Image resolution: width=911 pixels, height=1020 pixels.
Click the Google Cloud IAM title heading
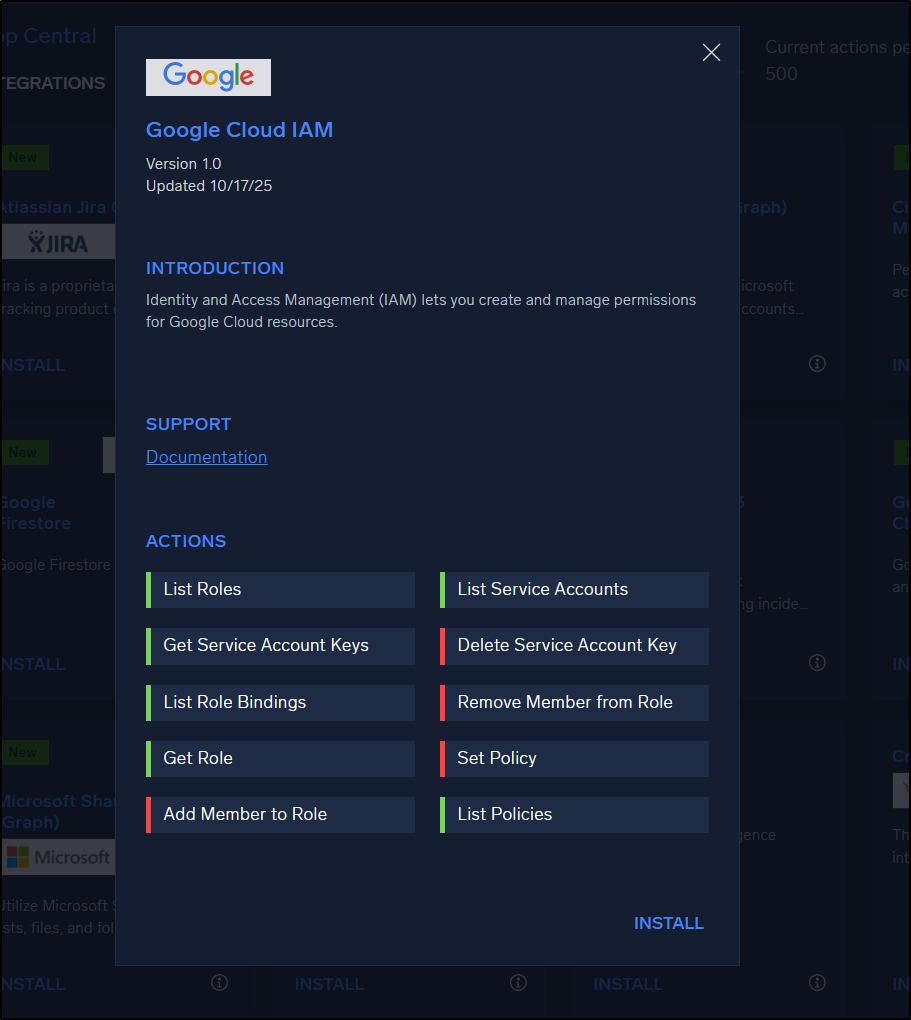(239, 130)
